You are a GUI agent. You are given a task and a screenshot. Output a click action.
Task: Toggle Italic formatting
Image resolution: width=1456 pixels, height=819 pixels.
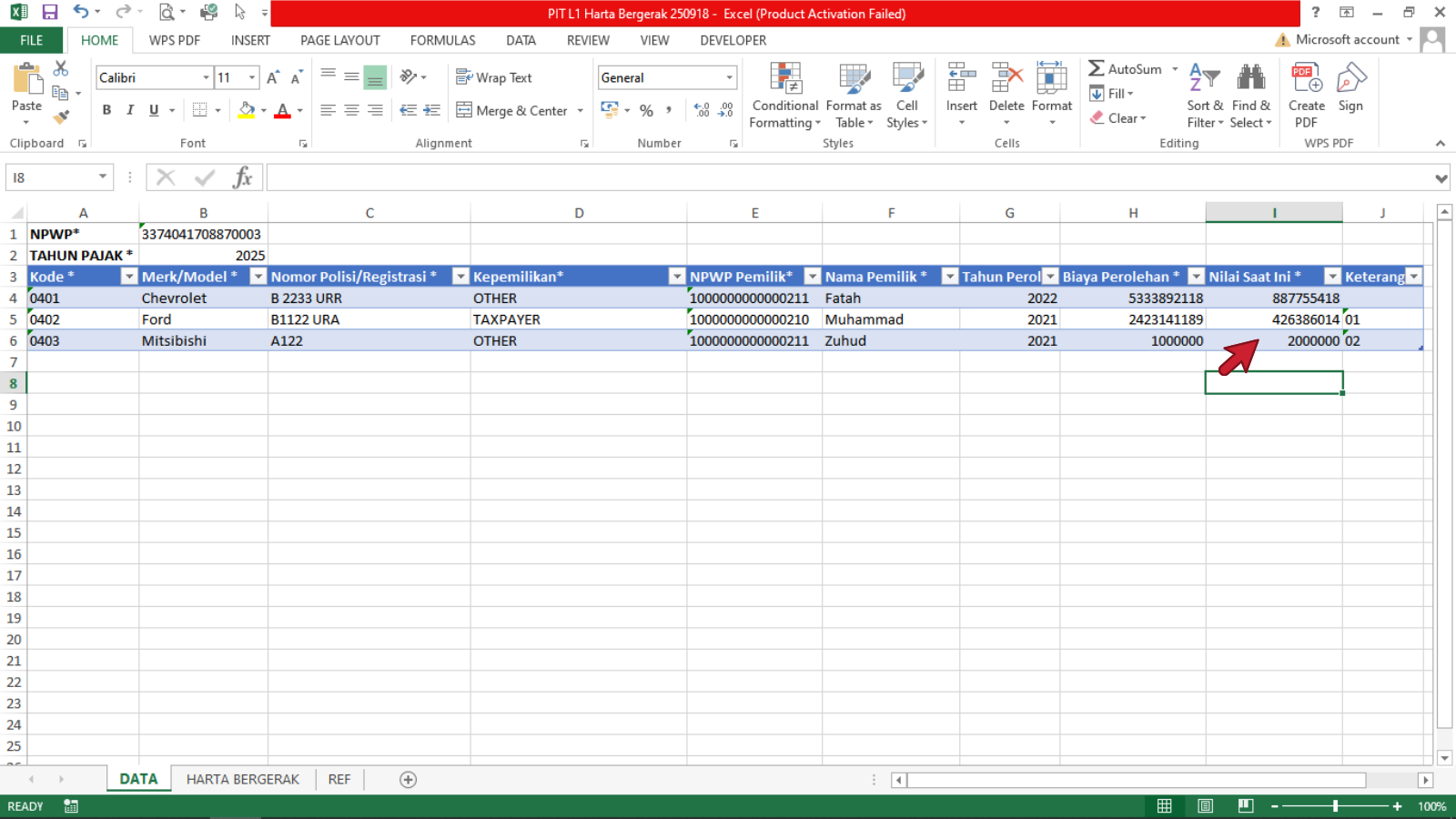point(130,110)
